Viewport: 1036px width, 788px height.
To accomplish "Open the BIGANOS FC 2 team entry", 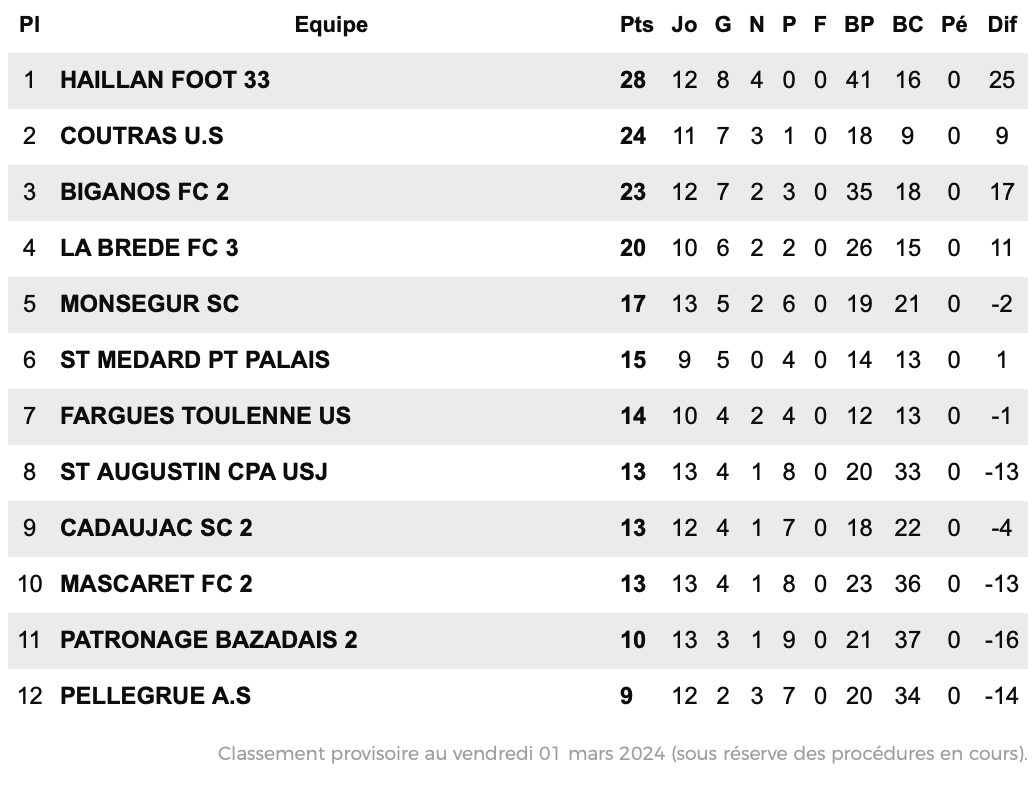I will pos(144,192).
